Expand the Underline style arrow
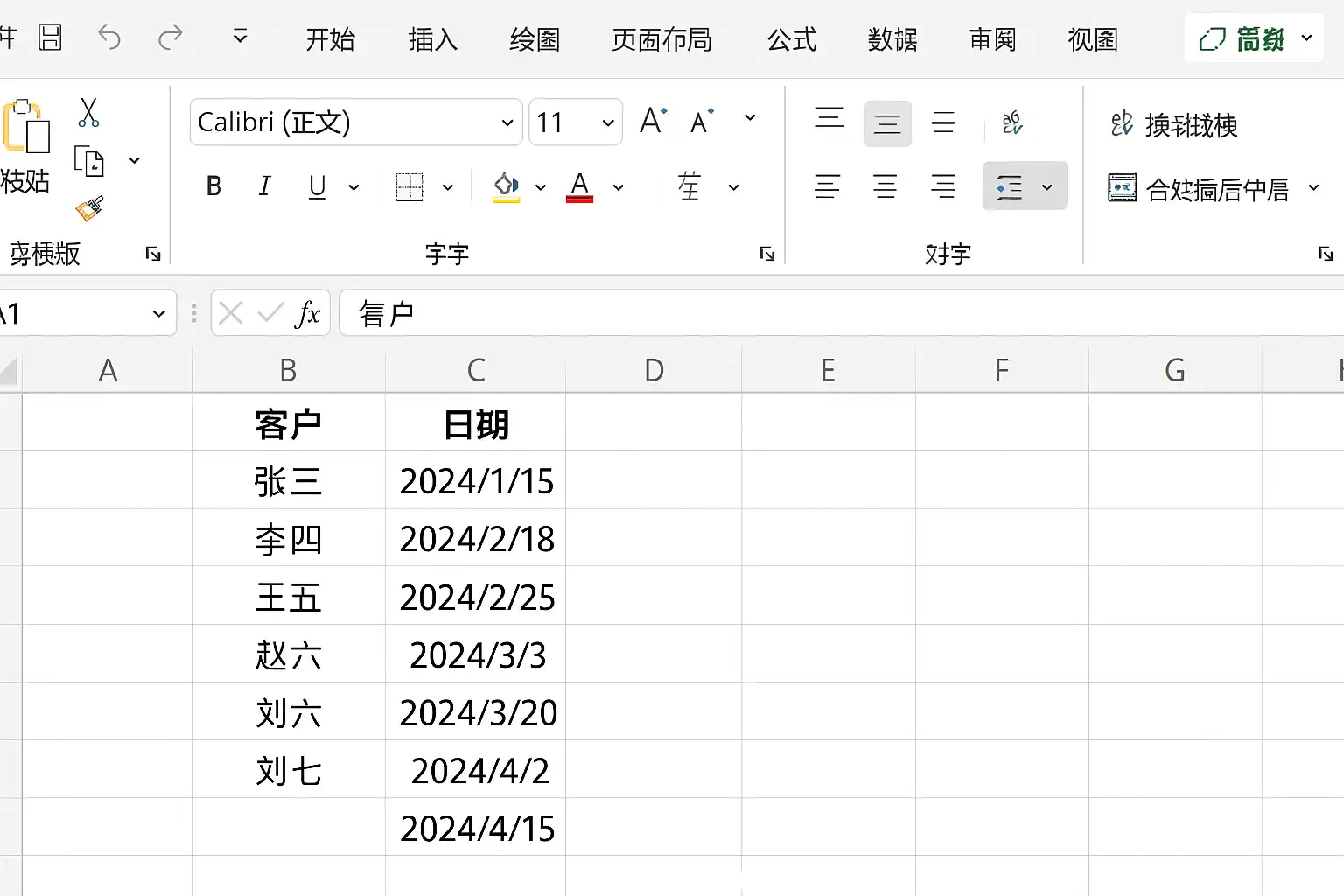 pos(353,187)
